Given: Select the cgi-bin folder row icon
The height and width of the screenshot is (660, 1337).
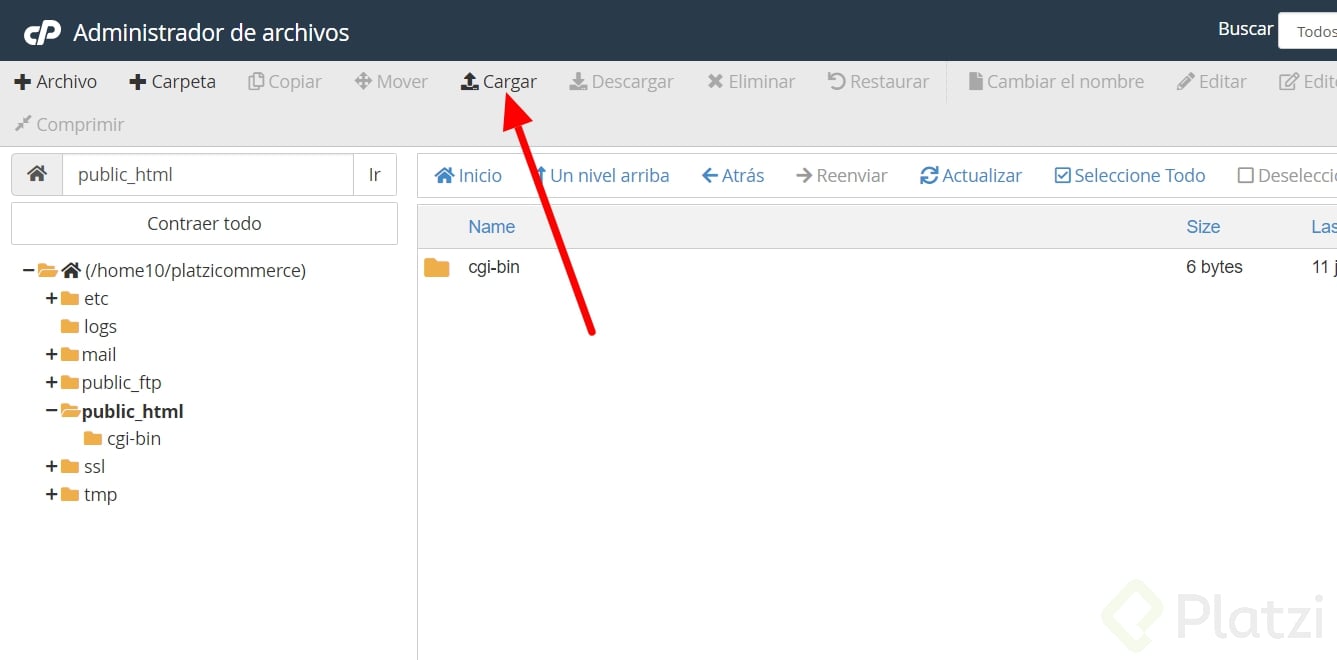Looking at the screenshot, I should coord(437,268).
